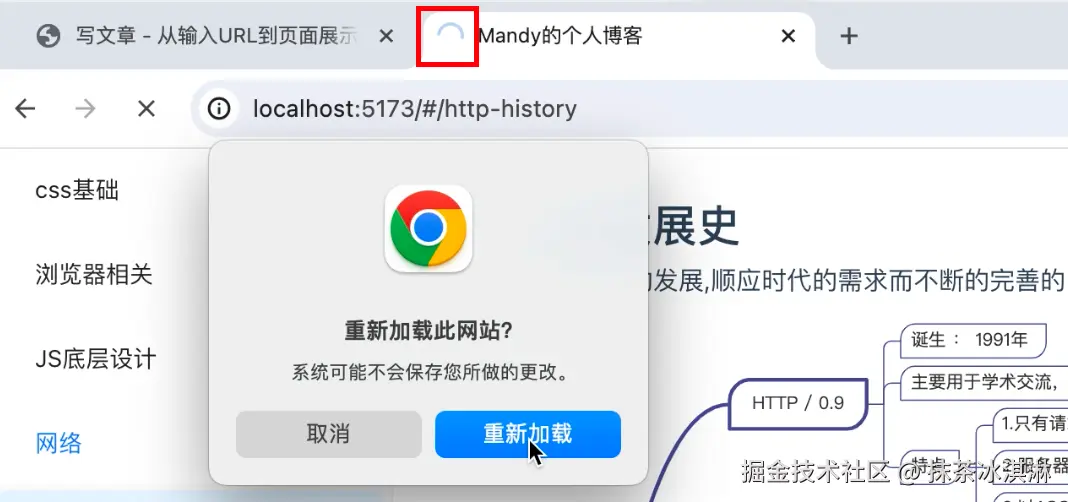Open a new tab with plus icon

848,36
